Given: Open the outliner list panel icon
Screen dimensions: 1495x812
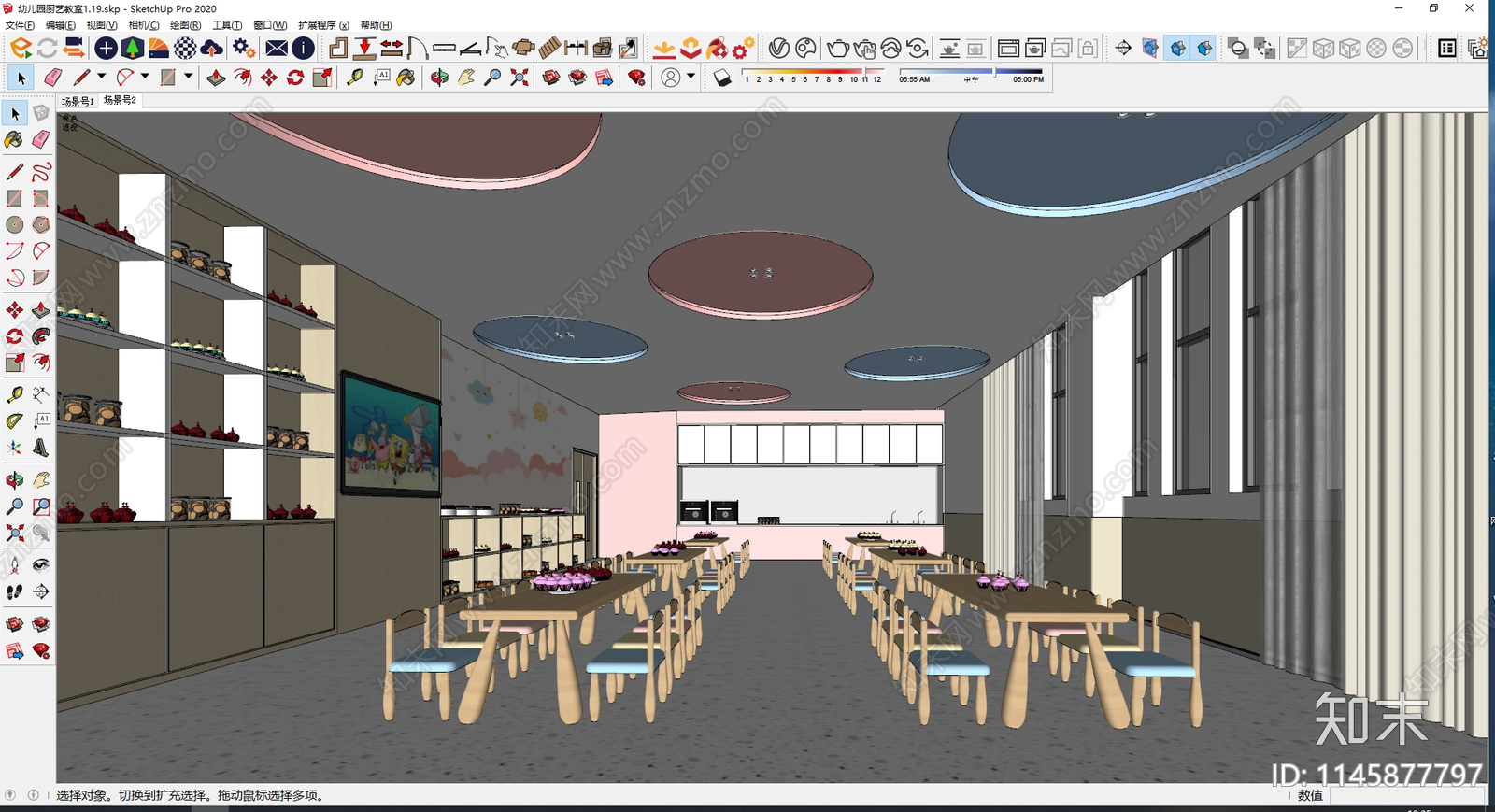Looking at the screenshot, I should pyautogui.click(x=1446, y=48).
